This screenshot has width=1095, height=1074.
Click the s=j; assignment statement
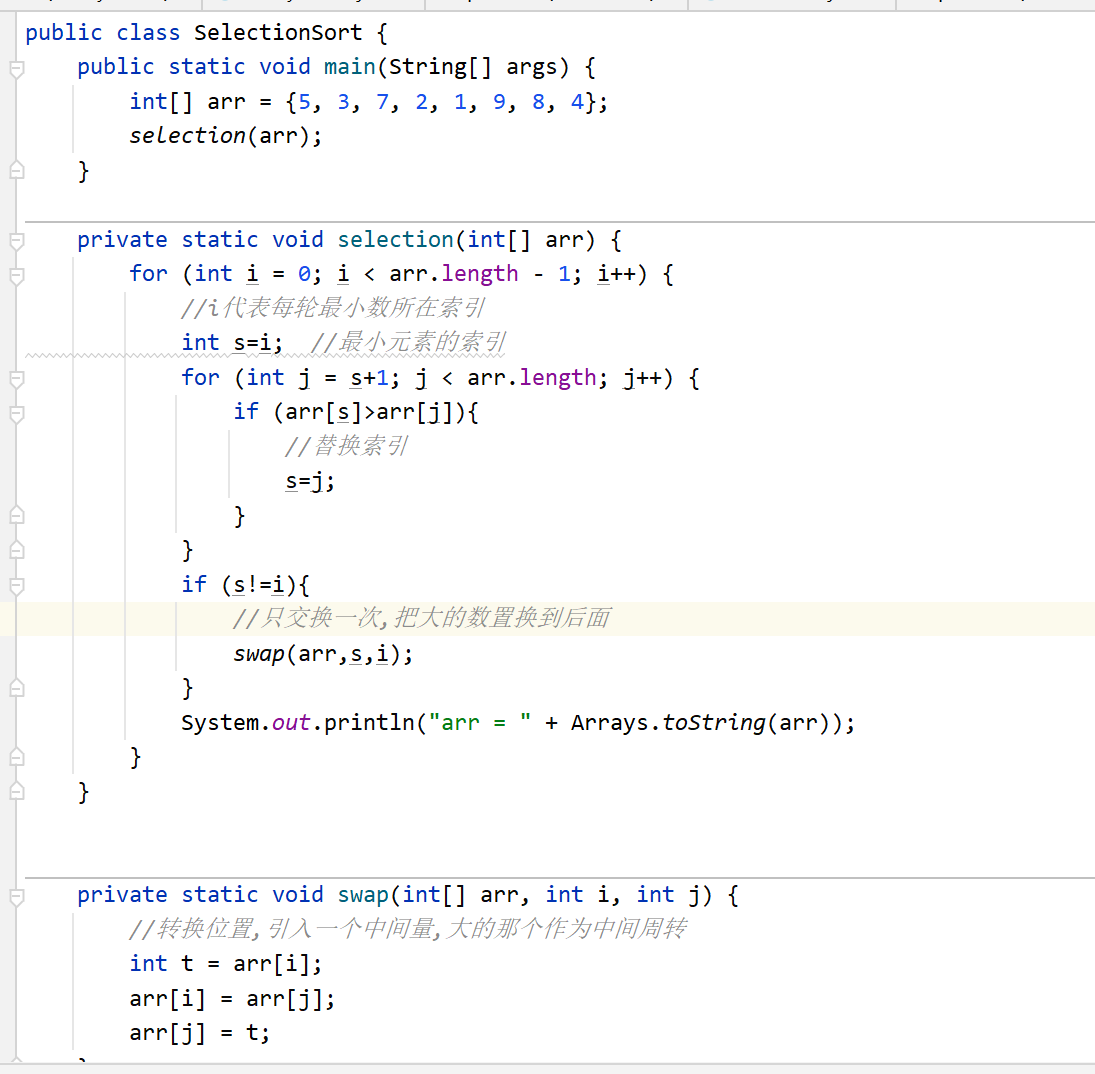pyautogui.click(x=310, y=482)
